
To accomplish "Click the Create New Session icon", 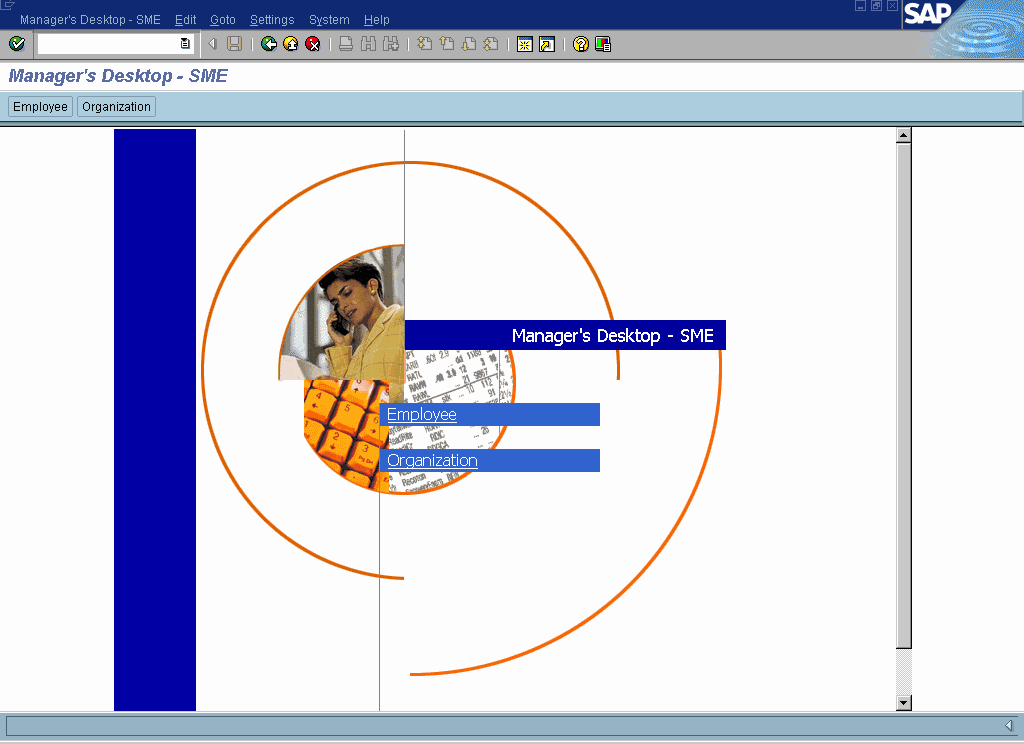I will tap(524, 44).
